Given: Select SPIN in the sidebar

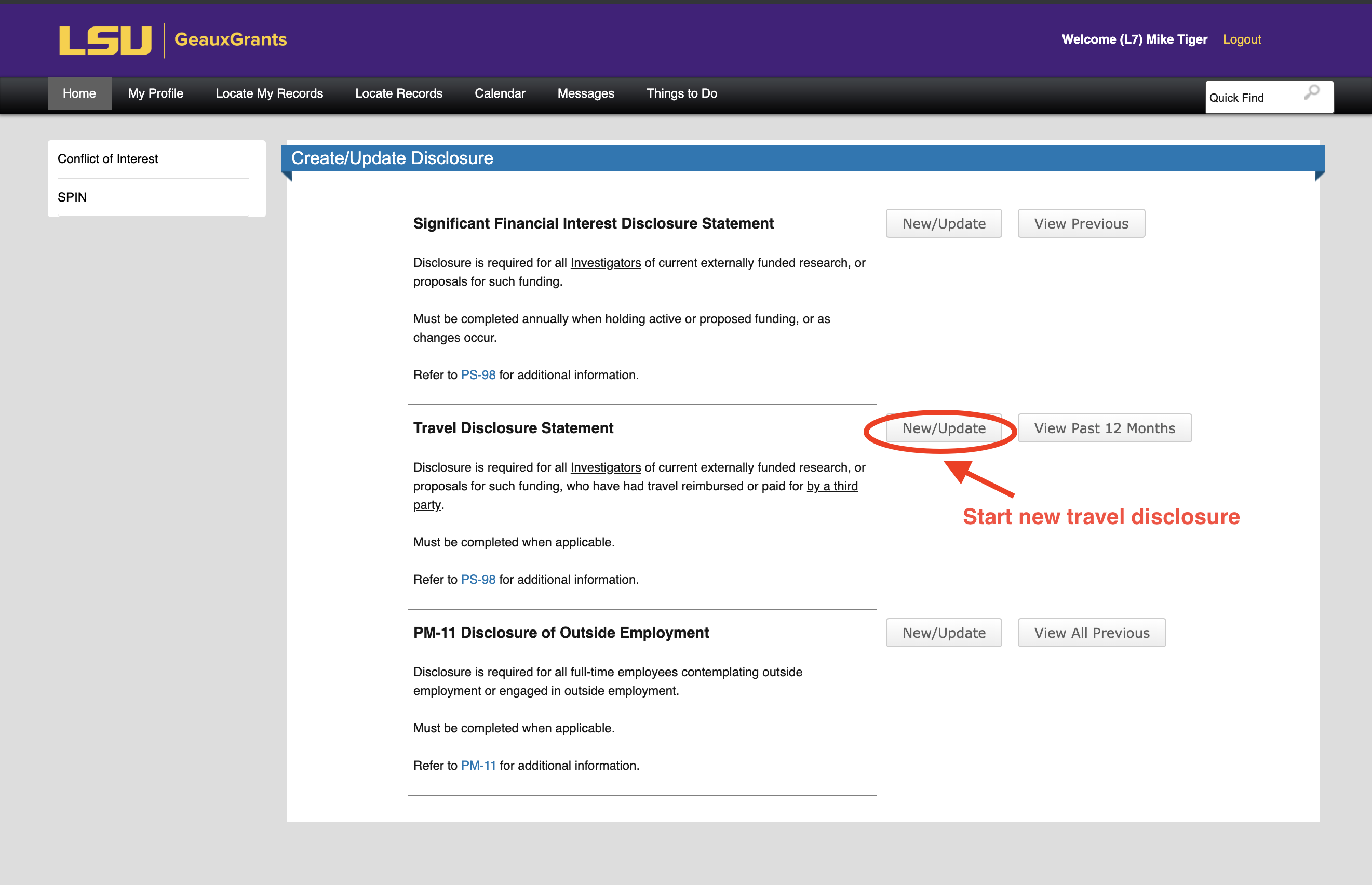Looking at the screenshot, I should coord(72,197).
